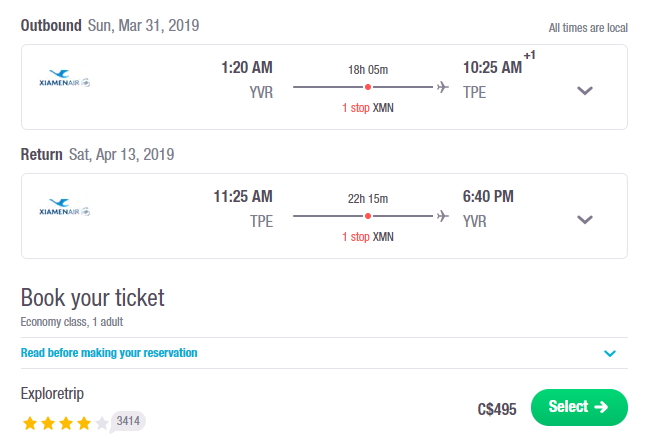Expand return flight details chevron
655x444 pixels.
coord(585,220)
